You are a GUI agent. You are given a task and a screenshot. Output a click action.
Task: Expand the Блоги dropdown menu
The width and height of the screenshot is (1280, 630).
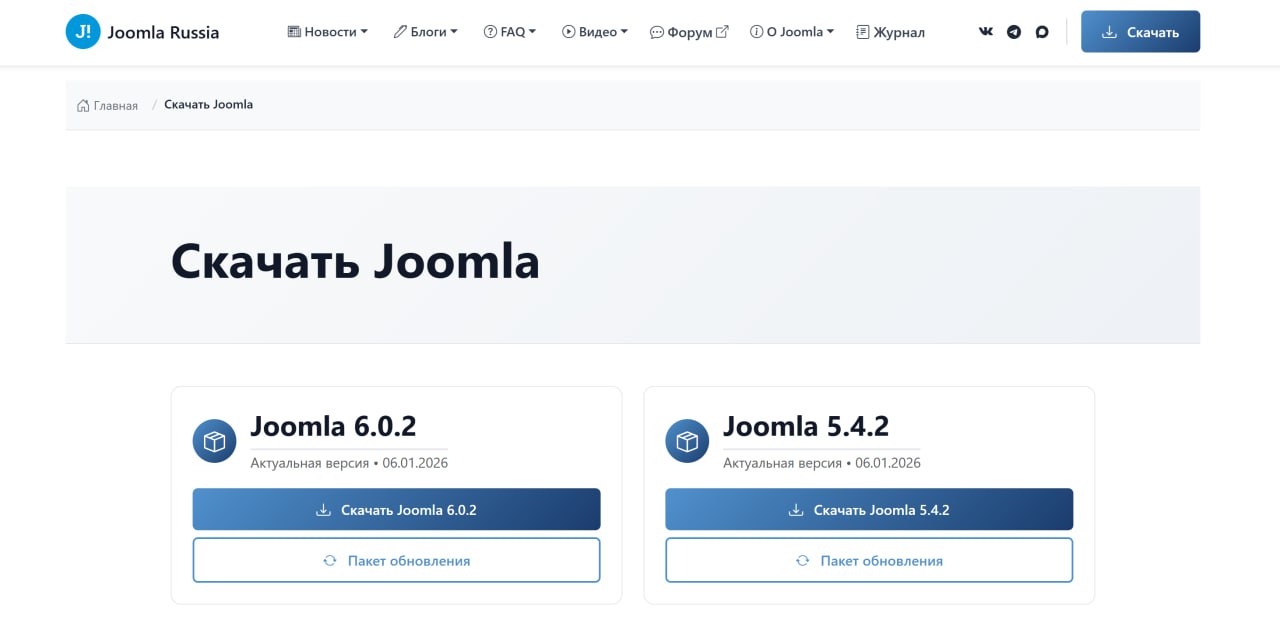pos(426,31)
